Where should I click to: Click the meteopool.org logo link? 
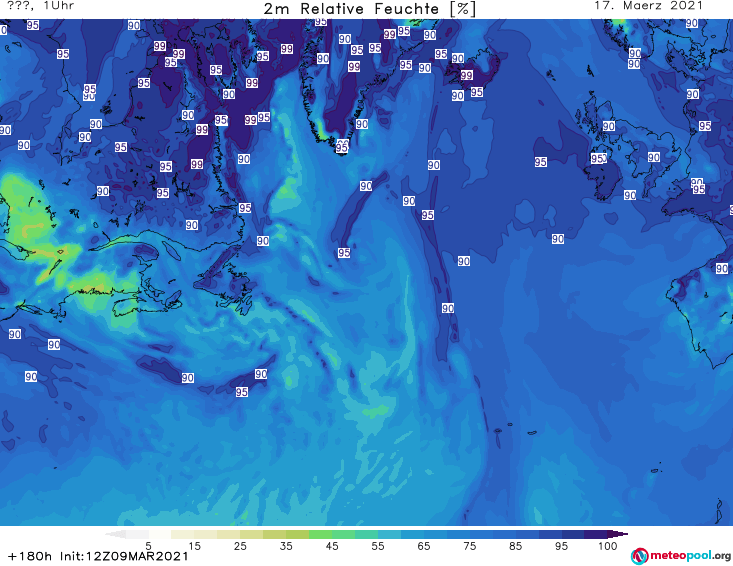click(x=681, y=556)
